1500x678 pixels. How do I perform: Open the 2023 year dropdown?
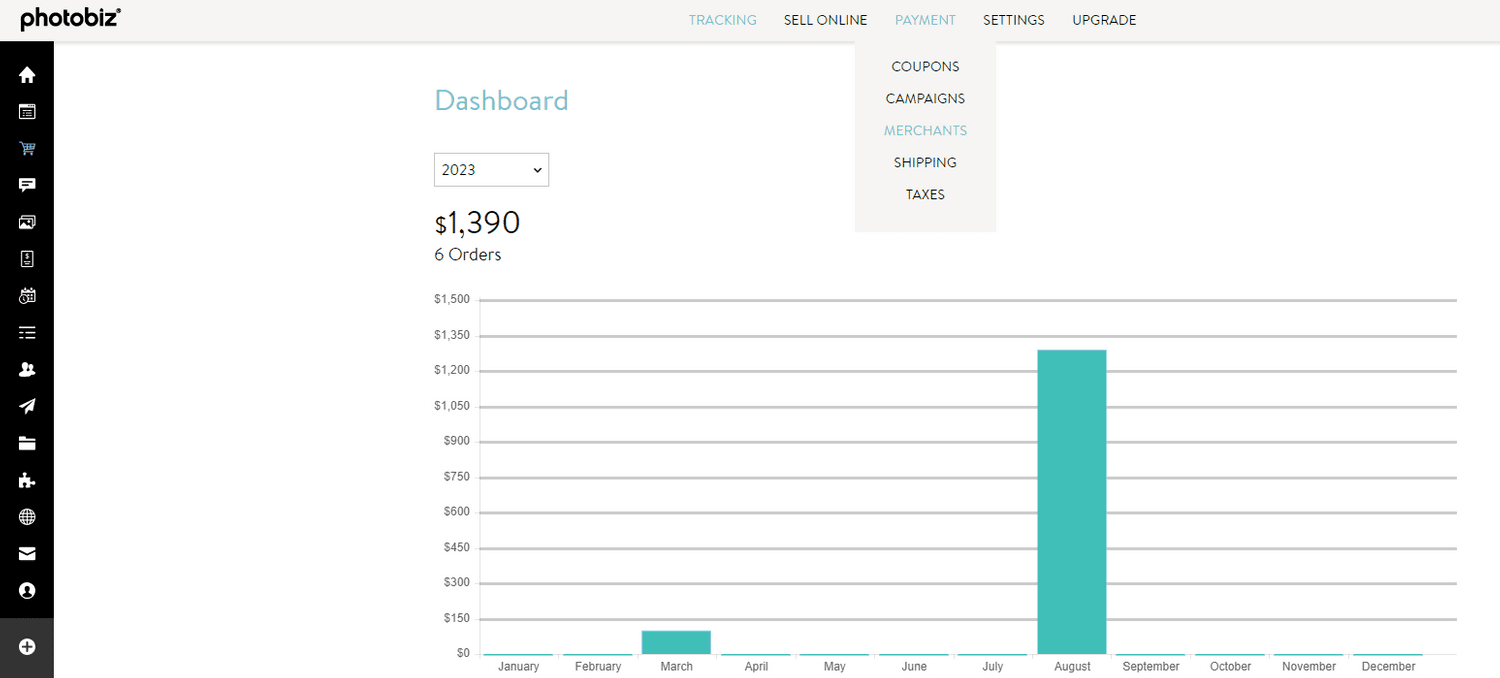[x=491, y=170]
